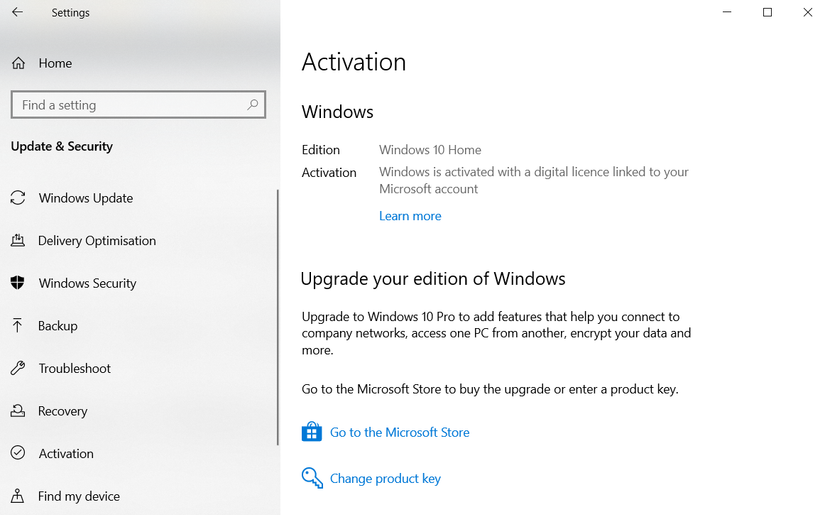Click the Microsoft Store bag icon
Viewport: 825px width, 515px height.
pos(312,432)
